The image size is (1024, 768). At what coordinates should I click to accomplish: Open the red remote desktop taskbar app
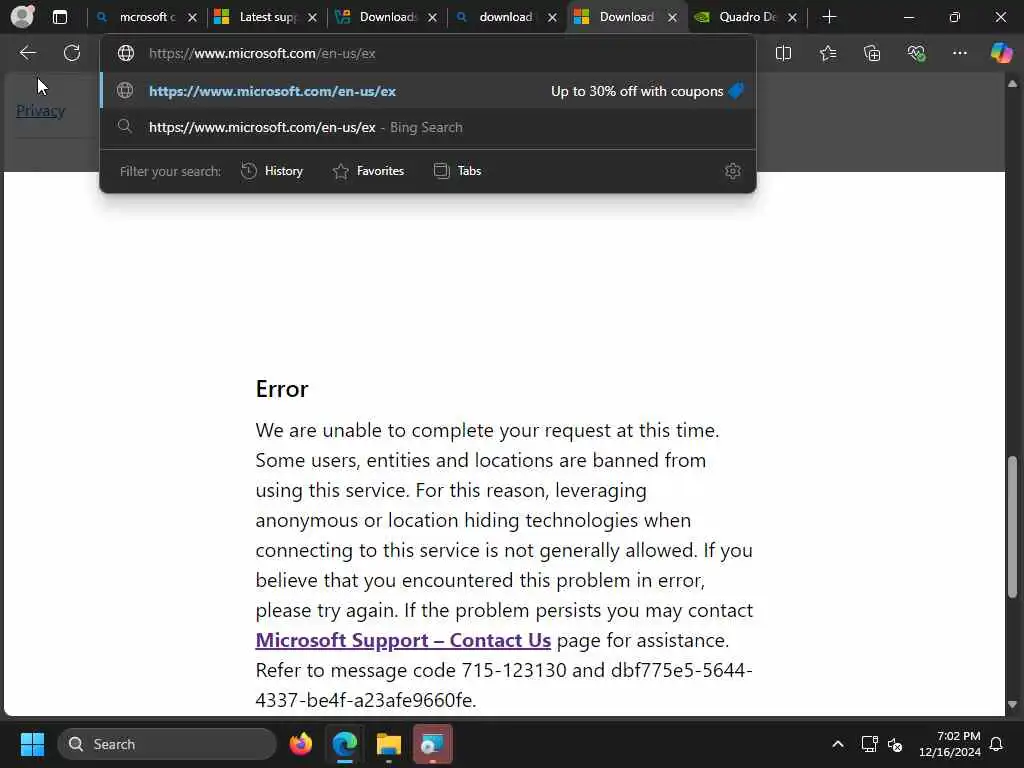click(x=432, y=744)
